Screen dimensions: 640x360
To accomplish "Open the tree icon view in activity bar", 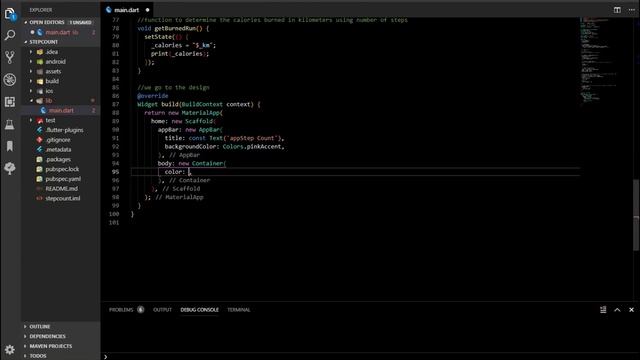I will [x=10, y=168].
